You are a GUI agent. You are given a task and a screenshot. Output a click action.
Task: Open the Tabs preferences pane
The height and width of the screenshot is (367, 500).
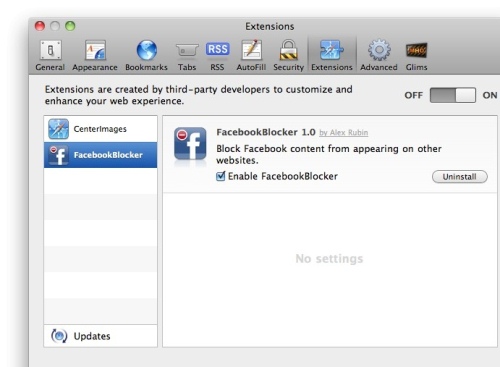tap(187, 56)
